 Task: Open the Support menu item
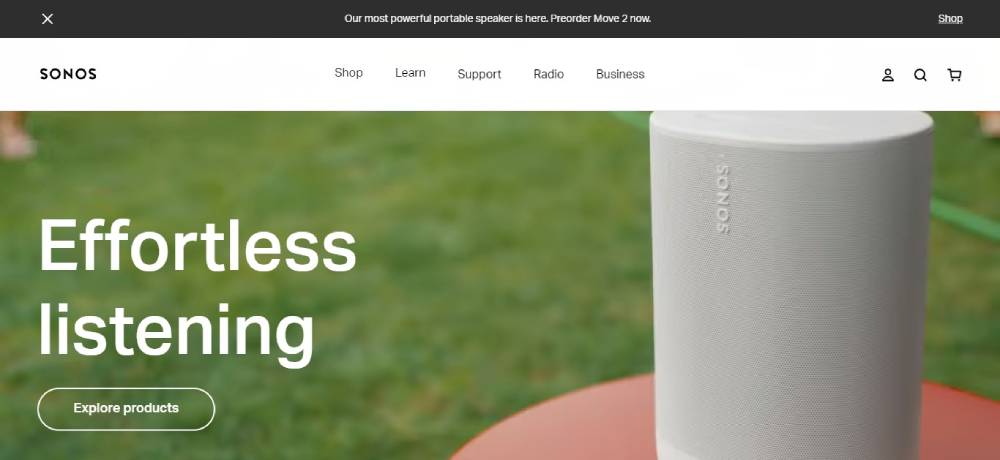(479, 74)
